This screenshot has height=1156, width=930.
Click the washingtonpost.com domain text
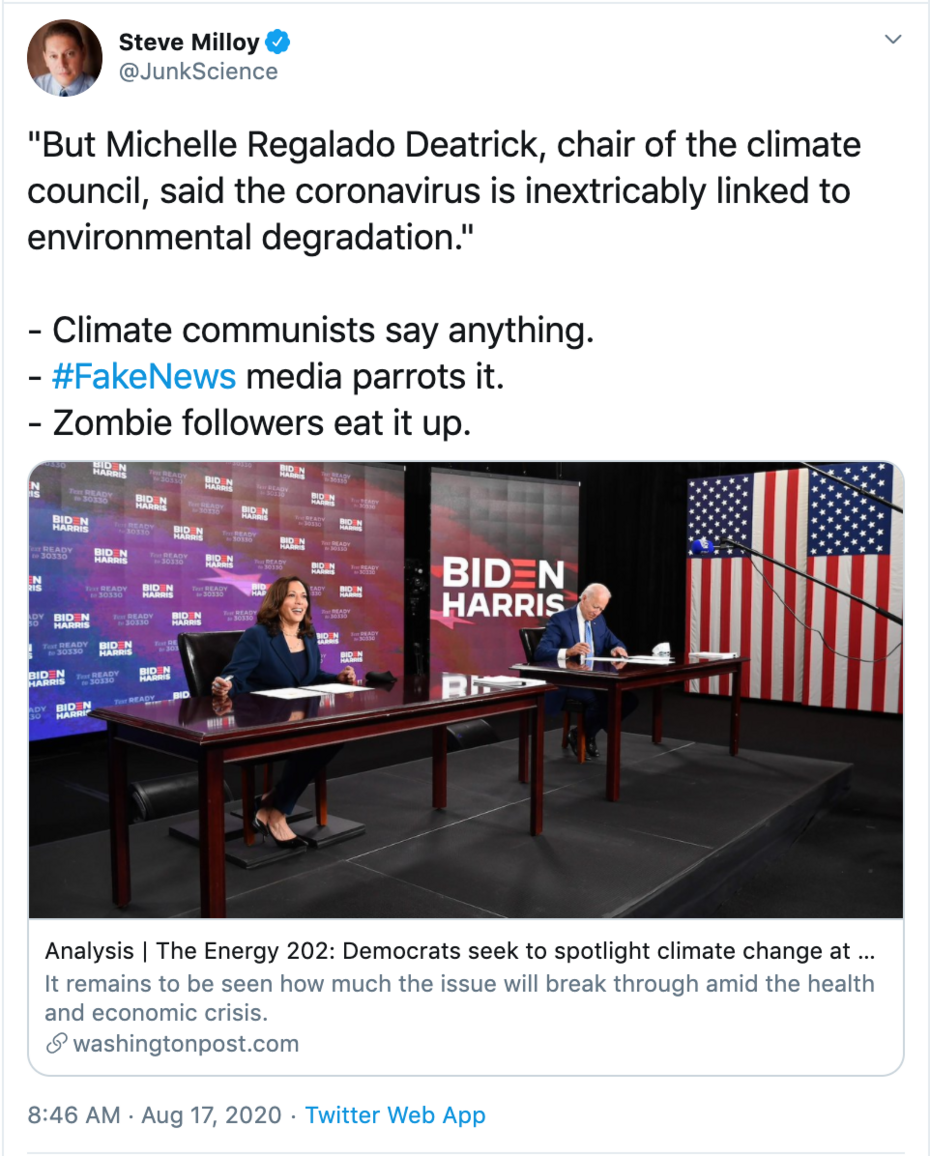pyautogui.click(x=186, y=1044)
